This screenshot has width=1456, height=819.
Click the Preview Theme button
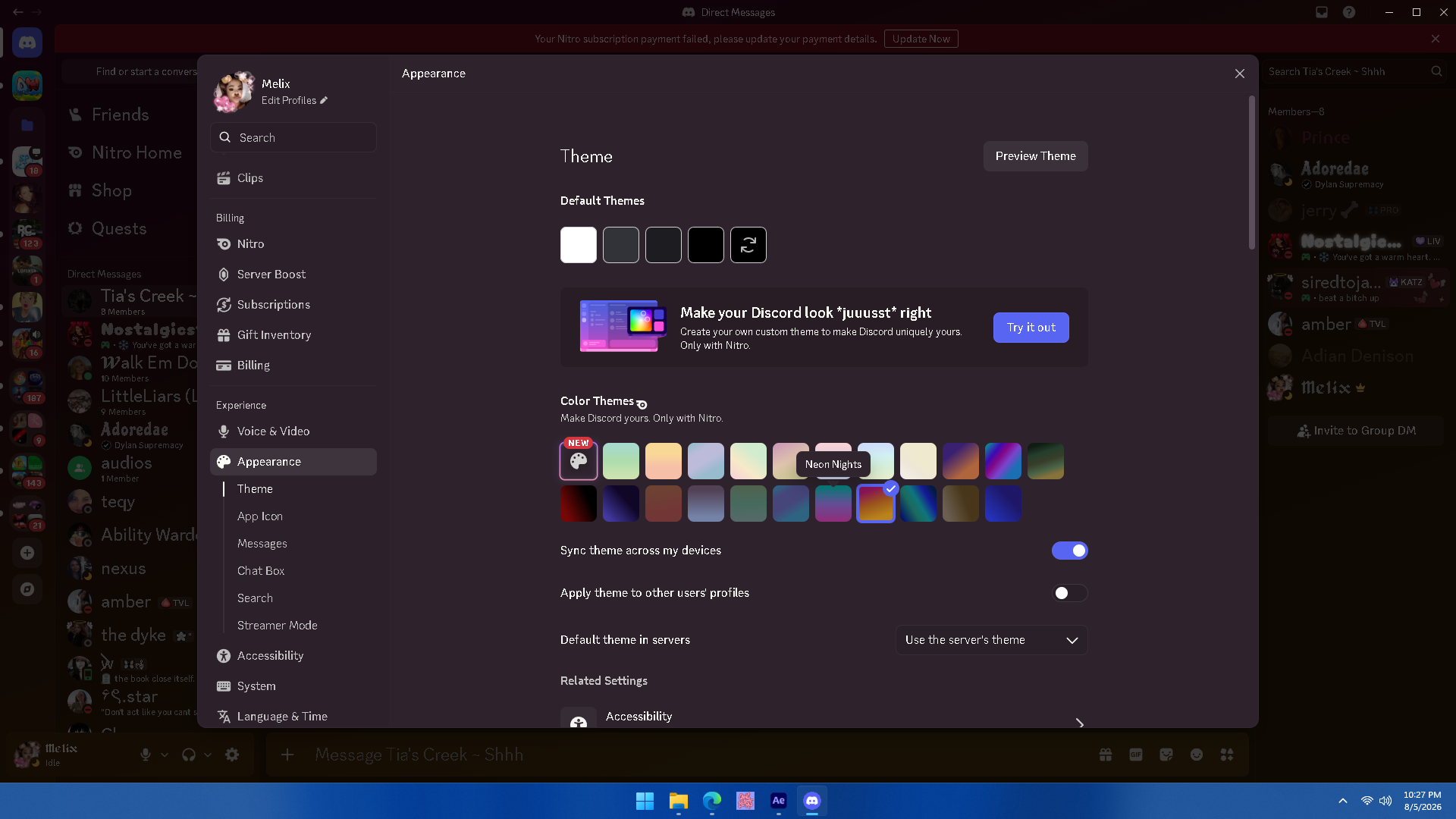coord(1036,156)
